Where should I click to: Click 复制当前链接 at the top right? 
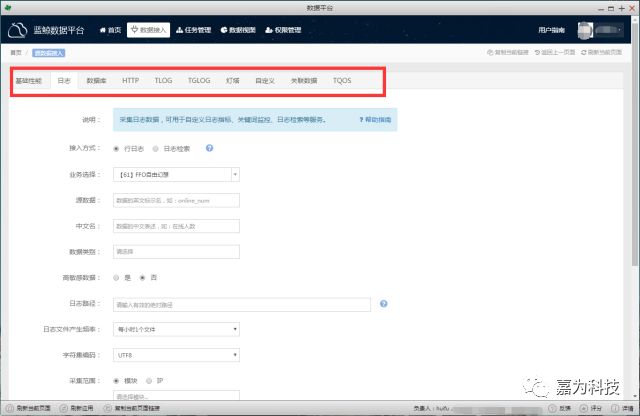(x=508, y=52)
